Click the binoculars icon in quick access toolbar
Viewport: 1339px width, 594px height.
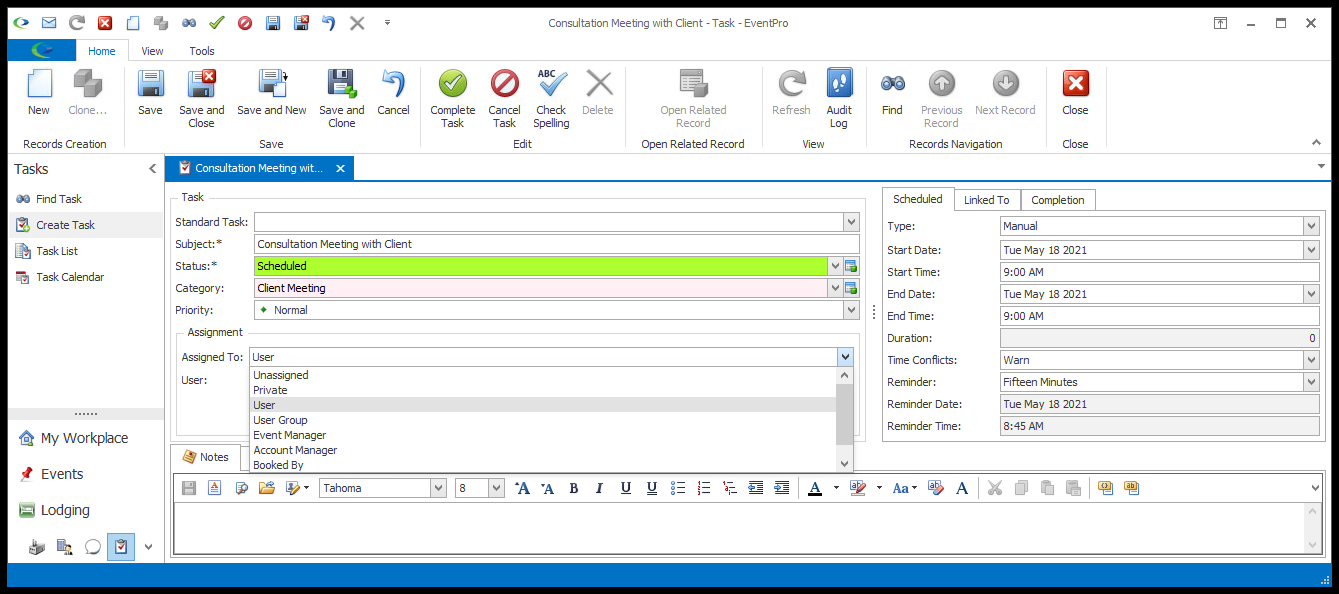(189, 23)
